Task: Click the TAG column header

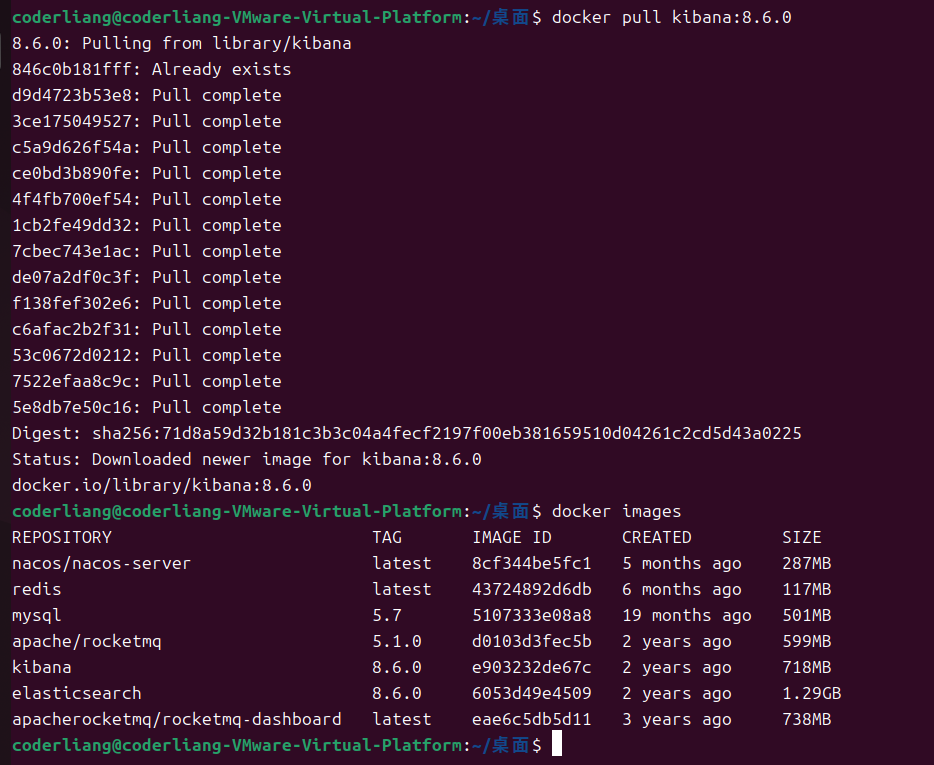Action: pyautogui.click(x=387, y=537)
